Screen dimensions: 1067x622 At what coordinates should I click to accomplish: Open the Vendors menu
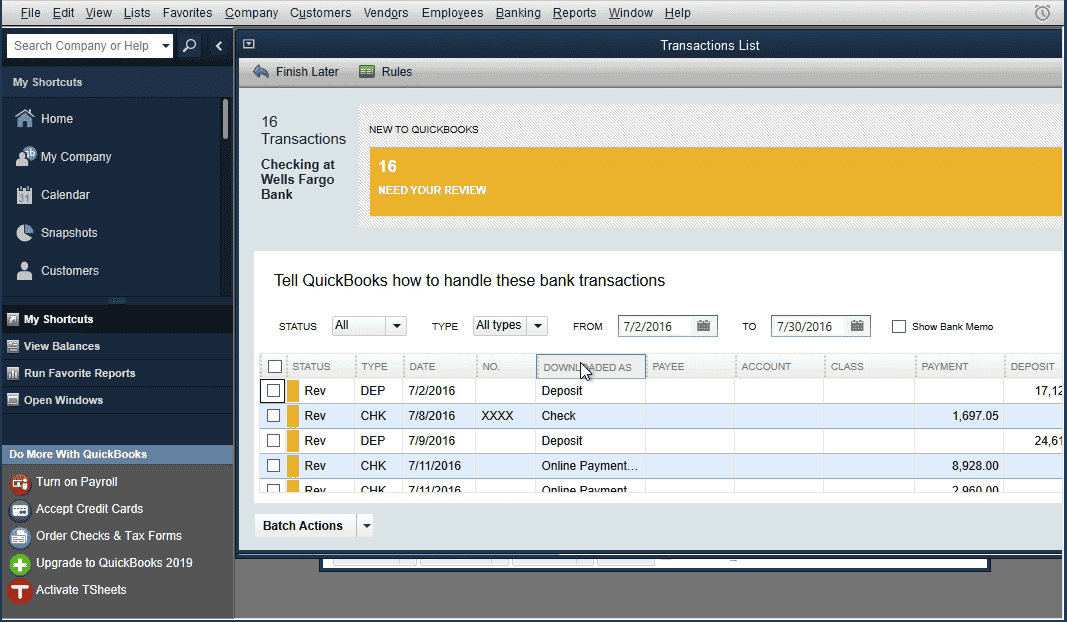coord(386,13)
